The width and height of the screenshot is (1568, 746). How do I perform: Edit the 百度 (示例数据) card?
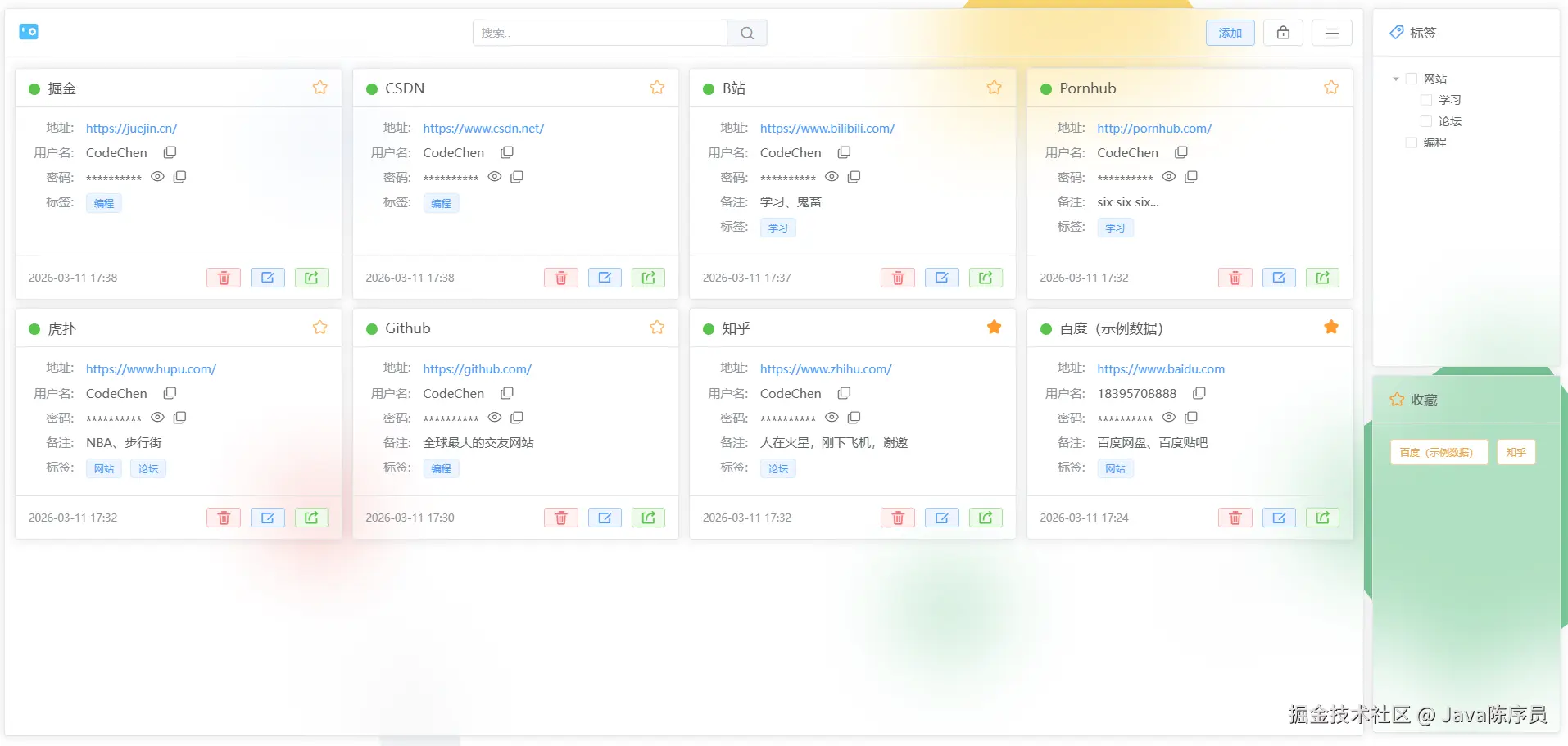tap(1279, 518)
